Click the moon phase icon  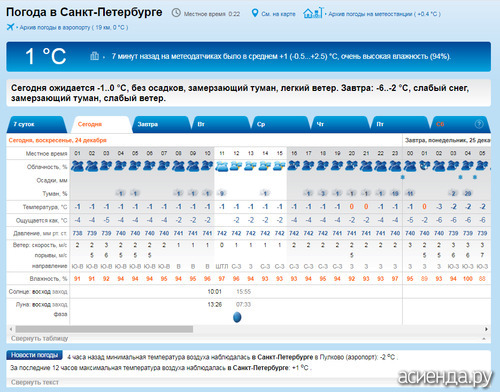click(x=237, y=317)
